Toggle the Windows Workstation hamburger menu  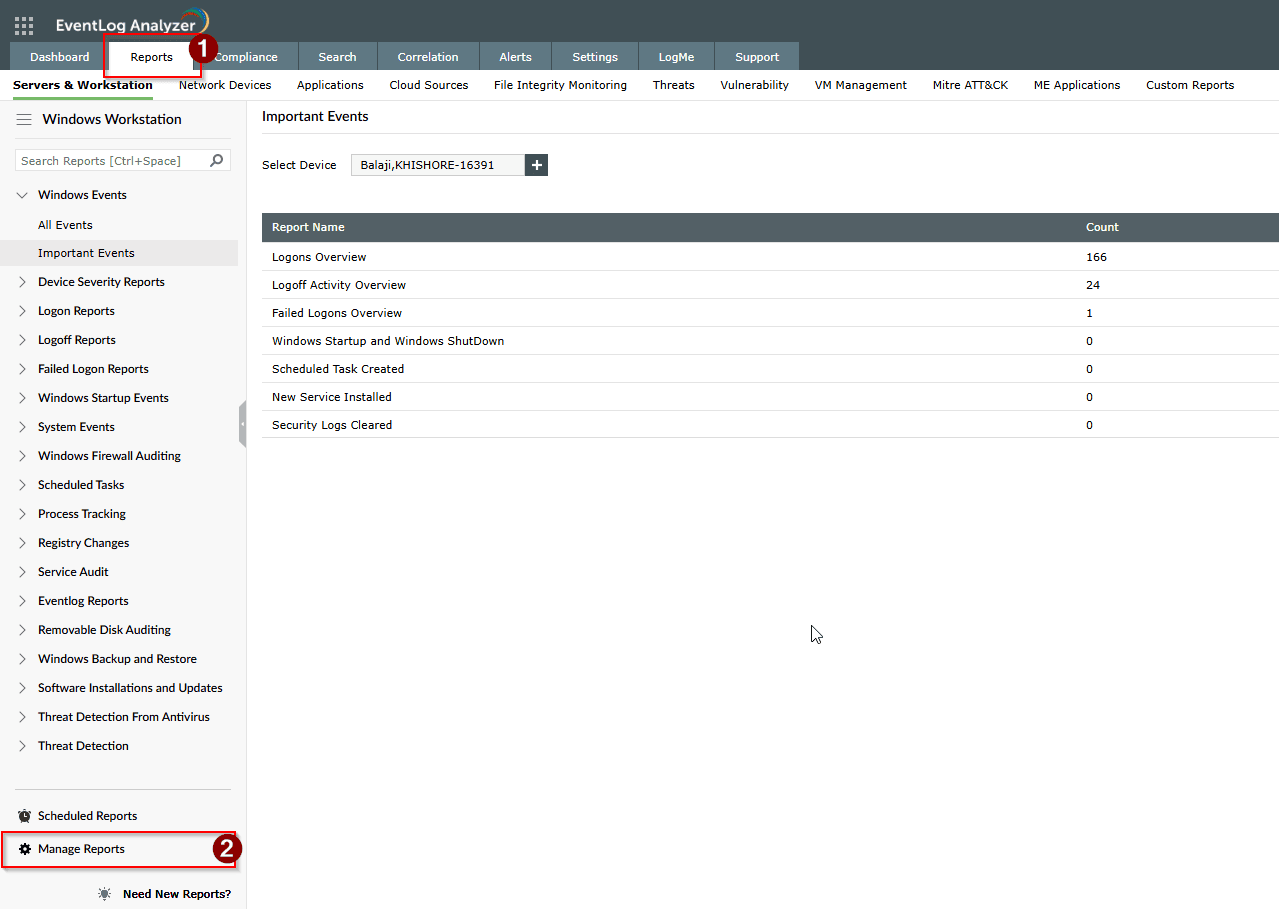pyautogui.click(x=24, y=119)
